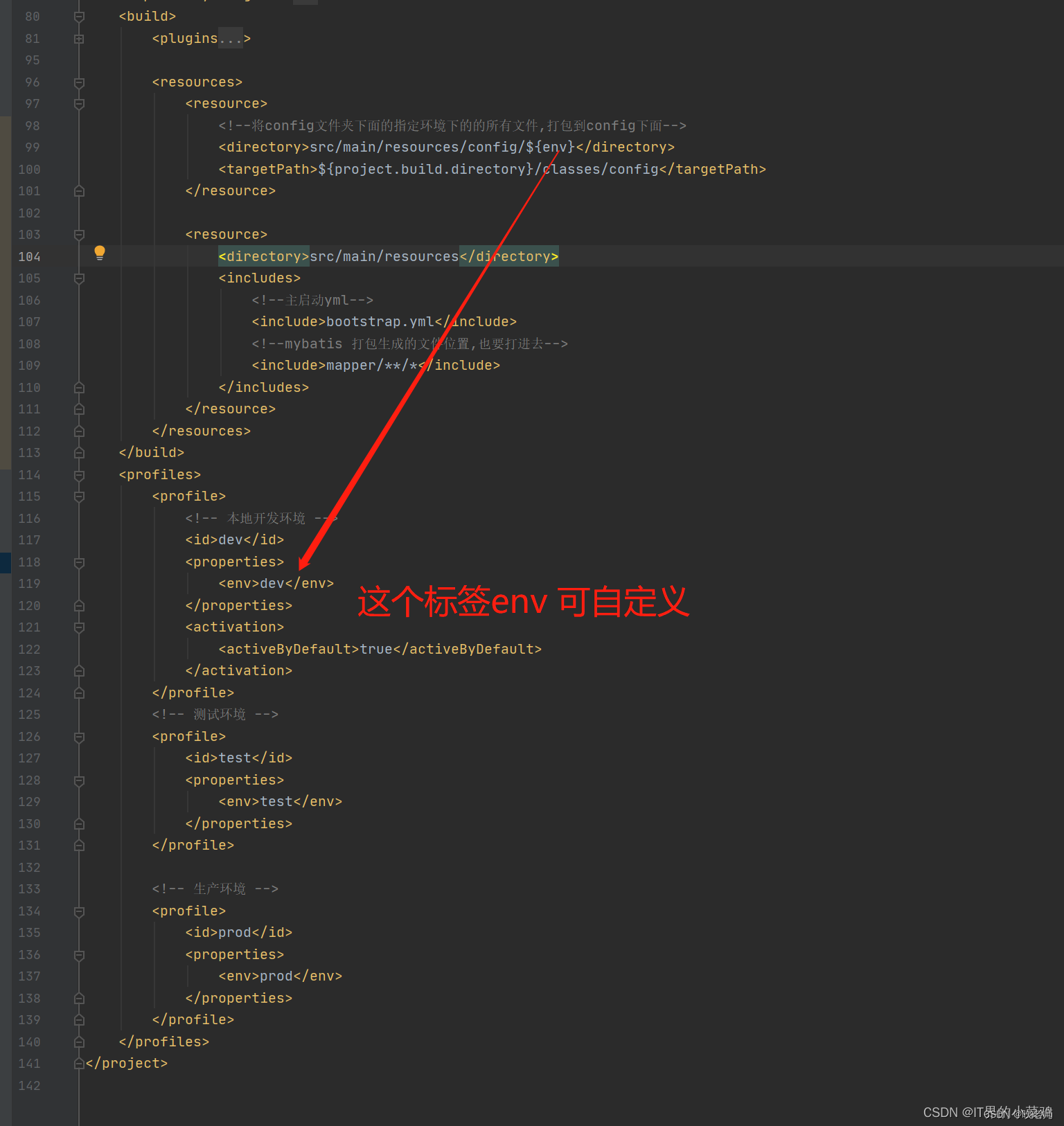The width and height of the screenshot is (1064, 1126).
Task: Click the mybatis comment on line 108
Action: (410, 344)
